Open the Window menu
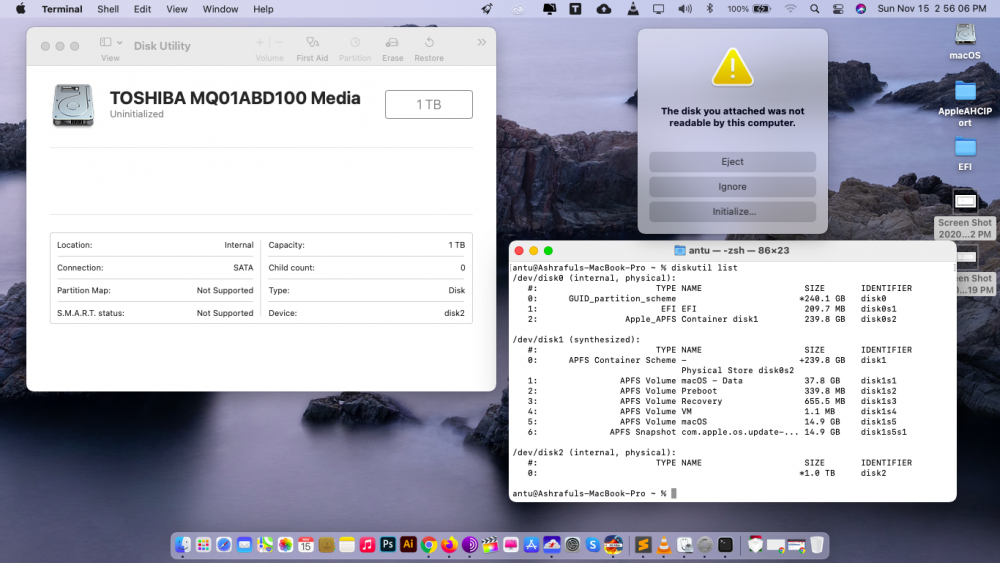Image resolution: width=1000 pixels, height=563 pixels. click(220, 9)
